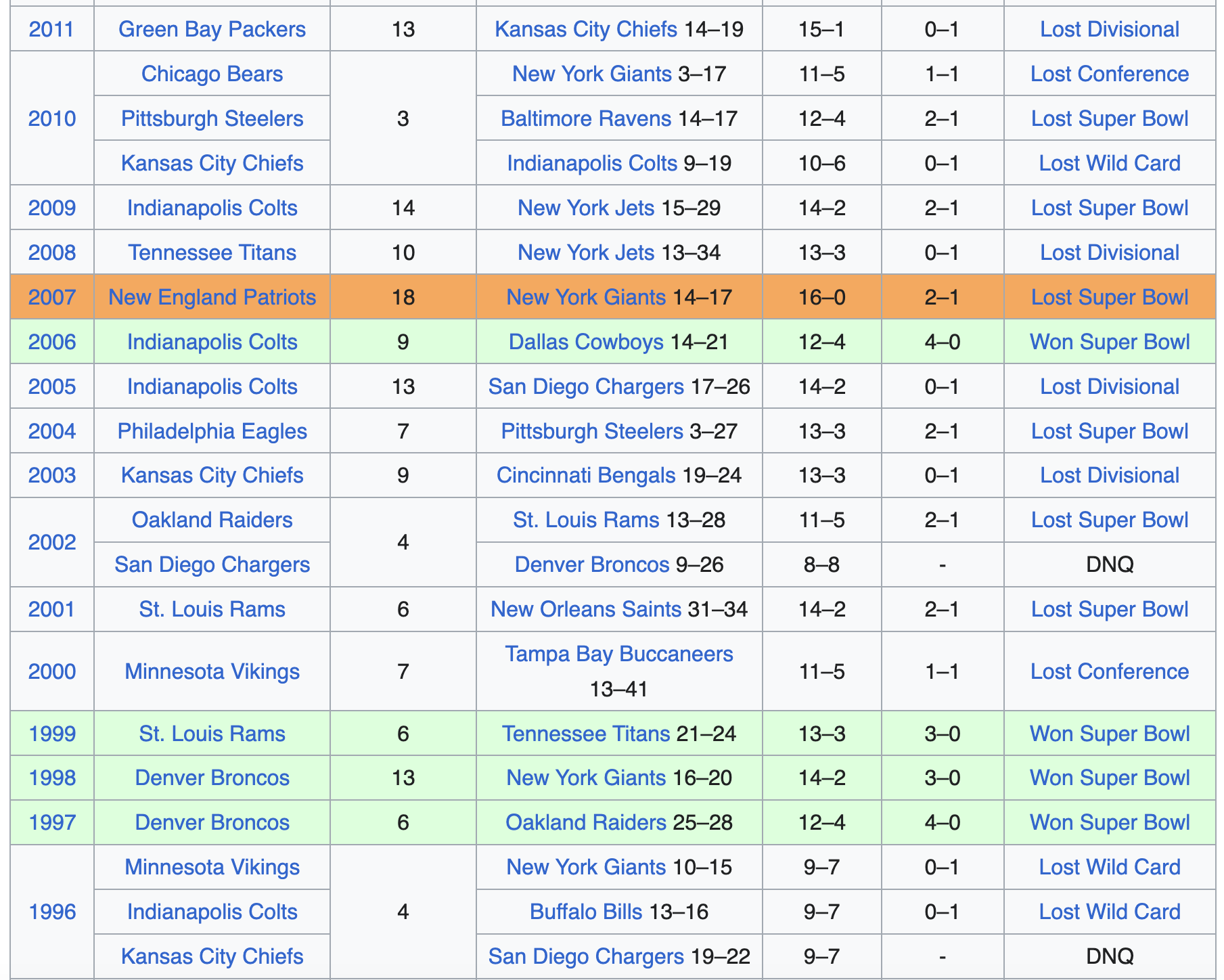Screen dimensions: 1224x980
Task: Open the New Orleans Saints link
Action: pos(586,609)
